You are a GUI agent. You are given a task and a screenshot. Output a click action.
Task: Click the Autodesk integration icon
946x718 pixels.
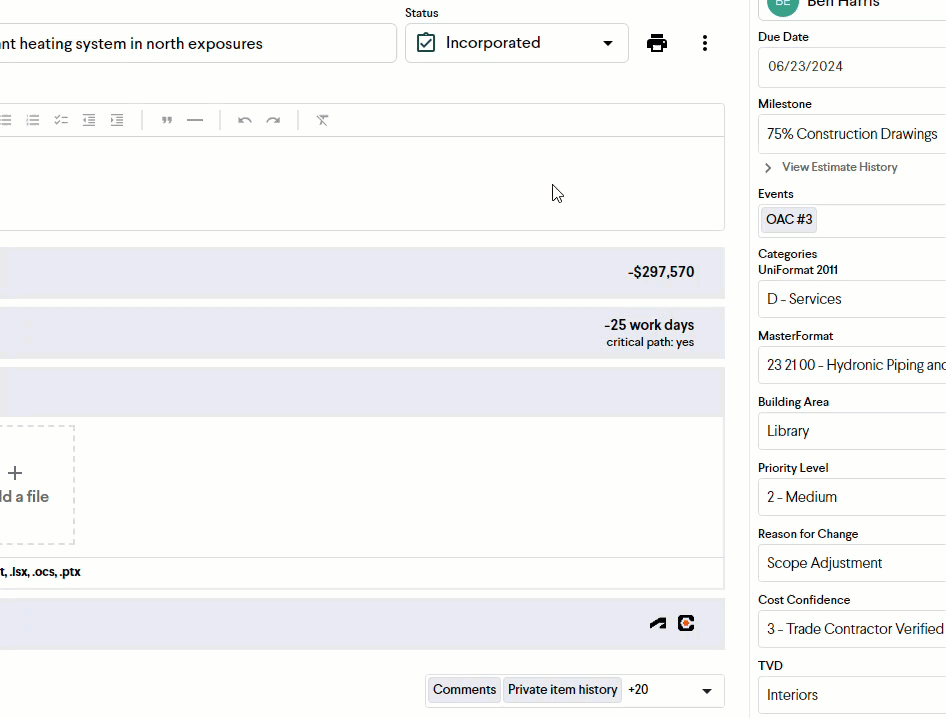pos(657,623)
